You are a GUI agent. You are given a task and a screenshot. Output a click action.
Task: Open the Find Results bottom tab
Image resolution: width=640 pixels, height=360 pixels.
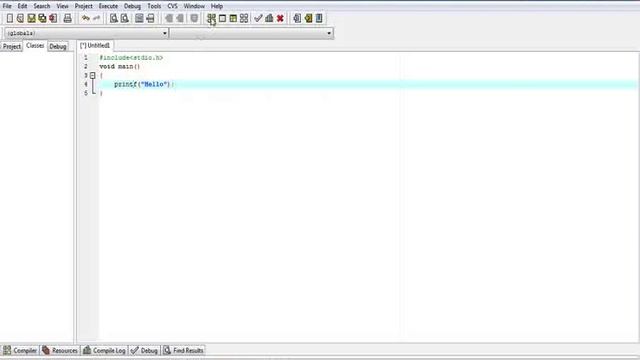[x=184, y=350]
